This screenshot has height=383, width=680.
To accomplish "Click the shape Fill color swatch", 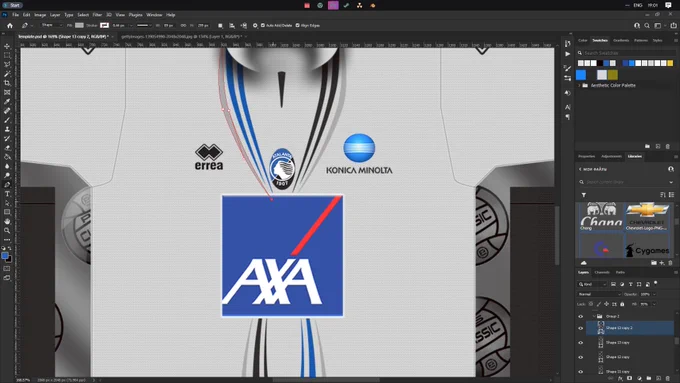I will (79, 26).
